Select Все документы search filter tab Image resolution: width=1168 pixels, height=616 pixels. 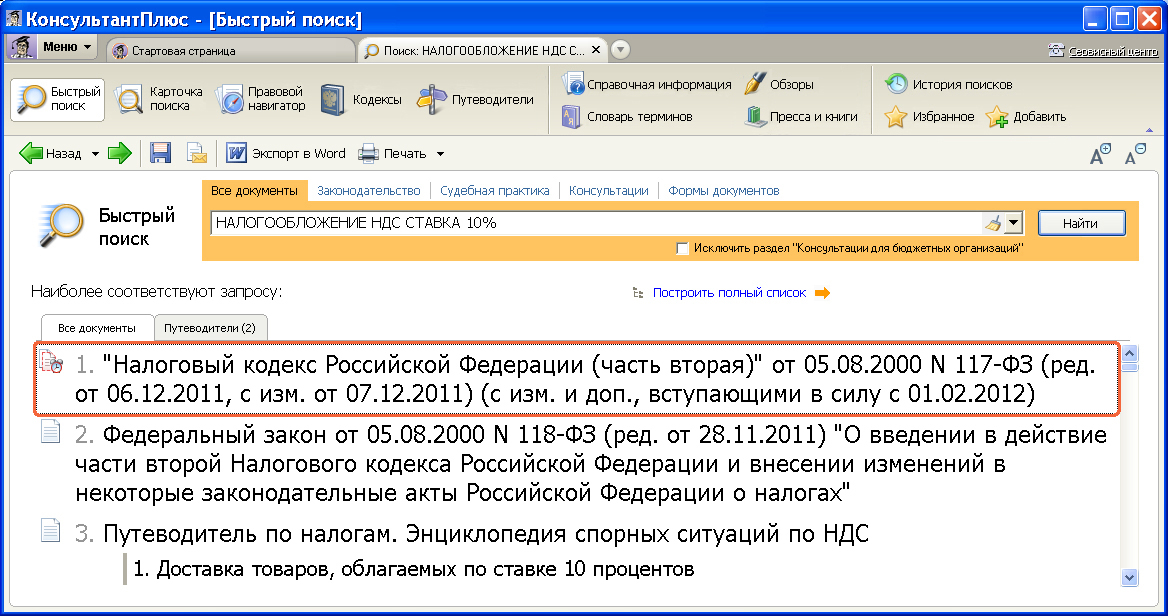[x=254, y=191]
